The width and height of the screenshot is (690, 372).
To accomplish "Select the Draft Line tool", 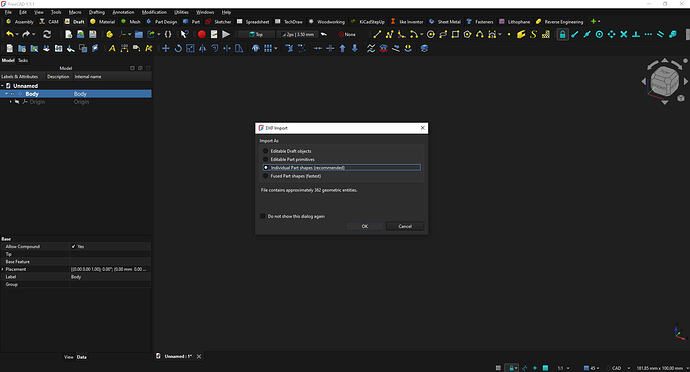I will click(377, 34).
